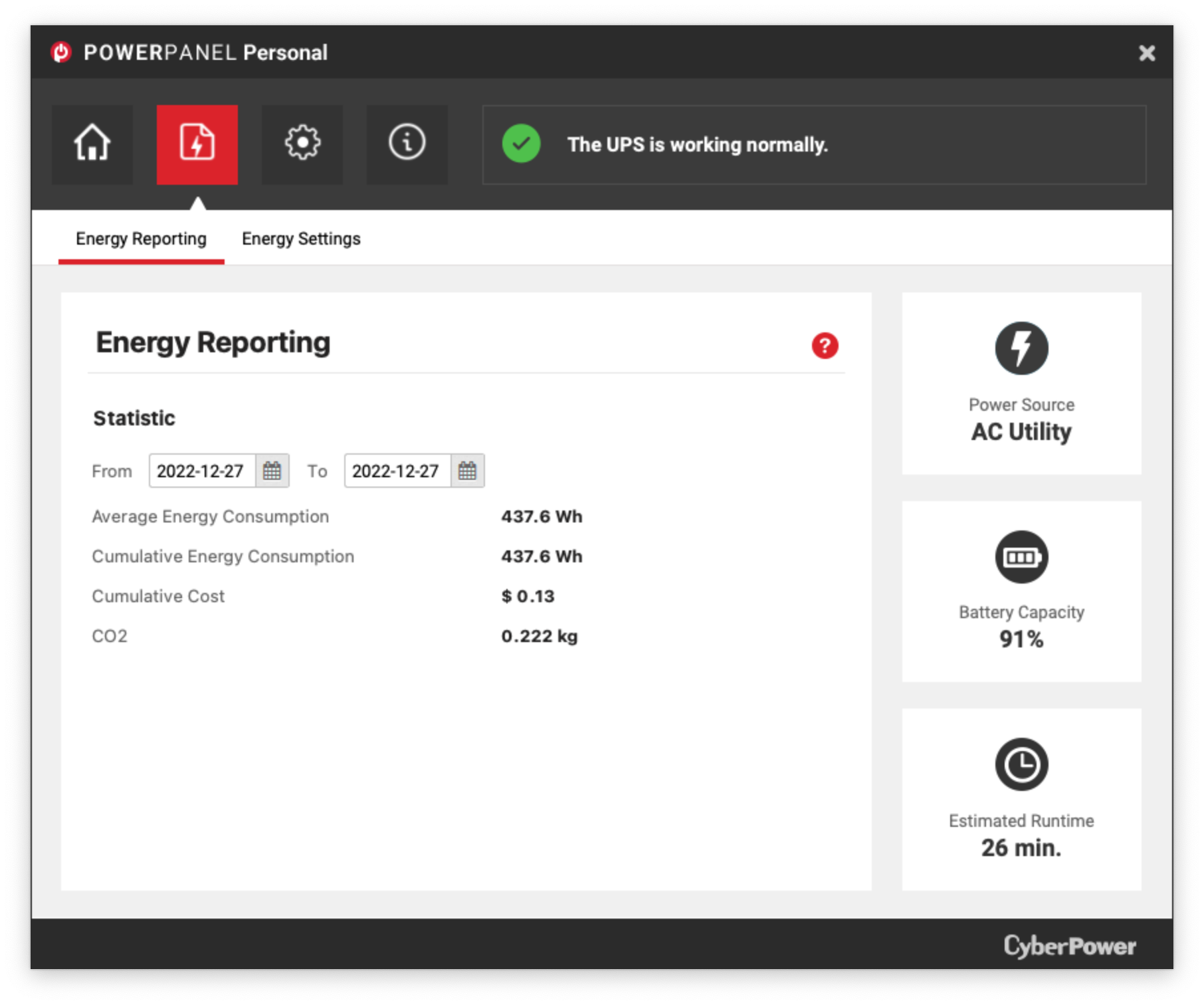This screenshot has width=1204, height=1005.
Task: Select the Energy report icon
Action: 197,144
